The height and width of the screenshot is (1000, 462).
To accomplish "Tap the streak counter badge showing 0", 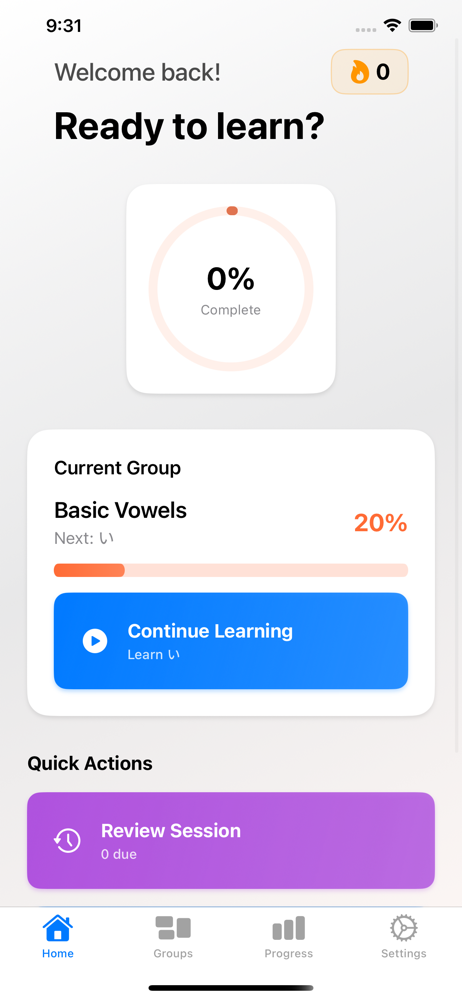I will point(369,72).
